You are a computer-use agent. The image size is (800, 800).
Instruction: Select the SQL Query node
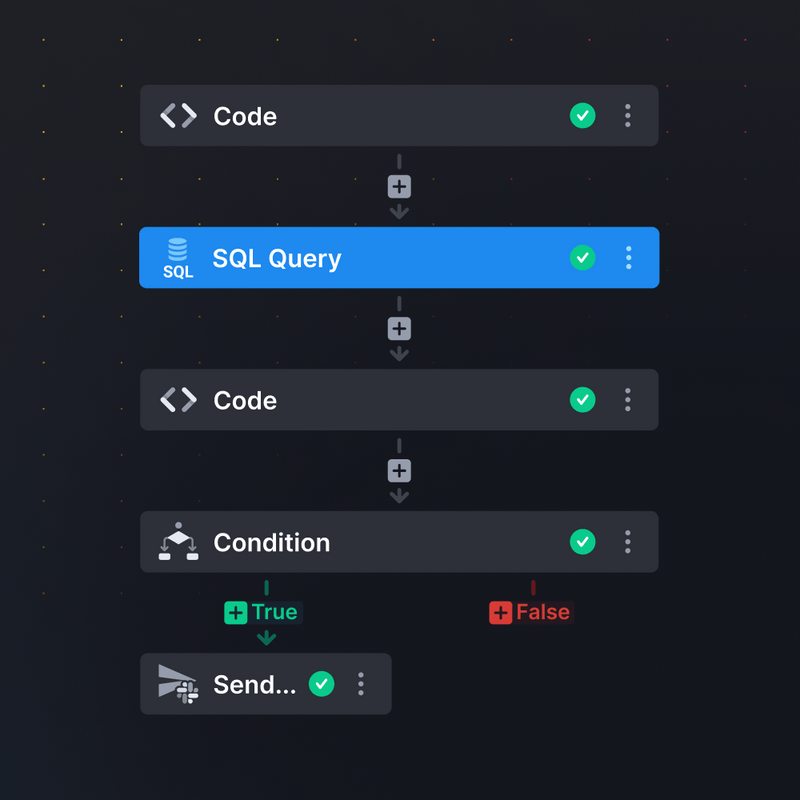tap(399, 257)
